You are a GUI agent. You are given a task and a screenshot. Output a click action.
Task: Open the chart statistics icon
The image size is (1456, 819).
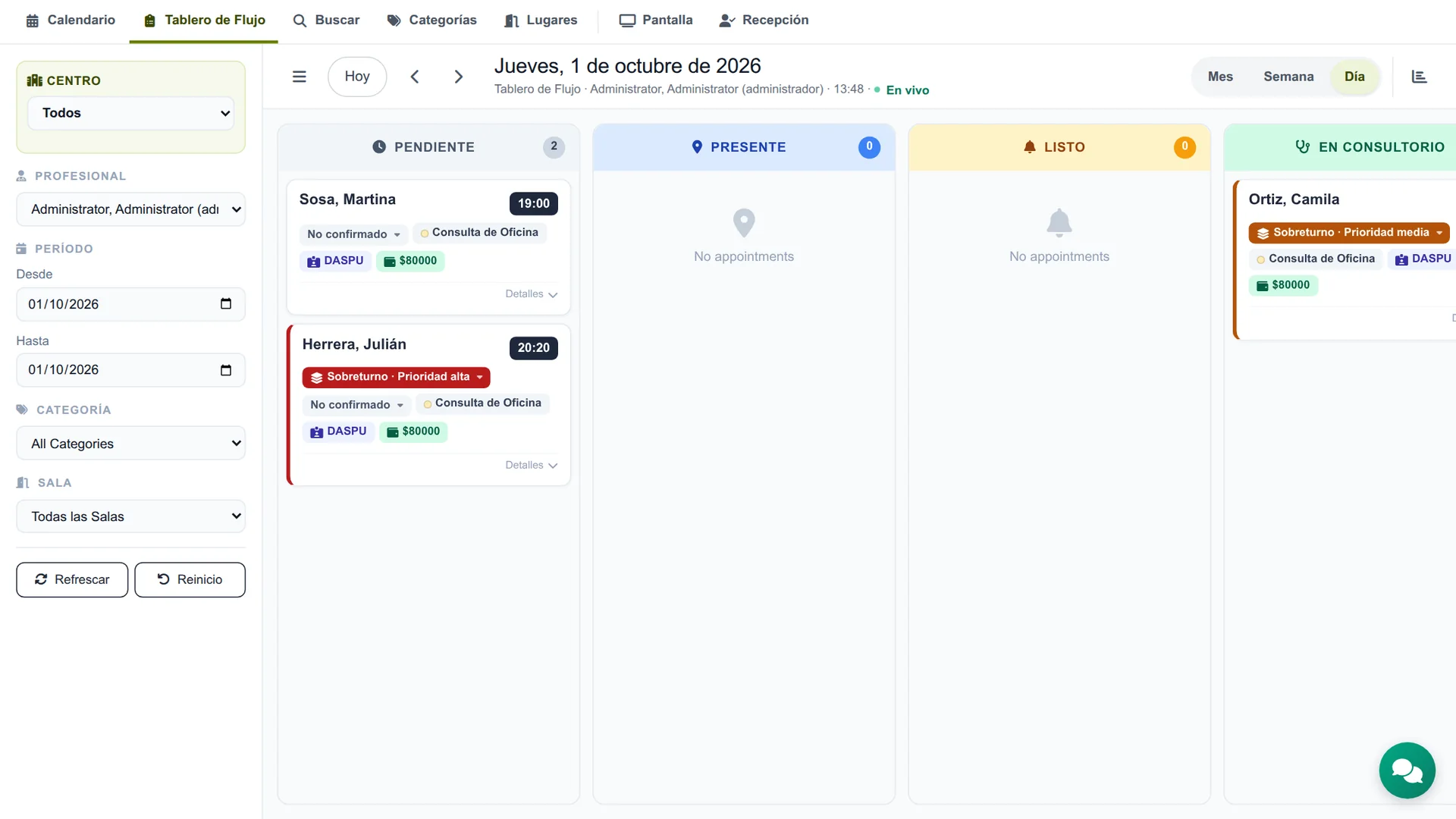pyautogui.click(x=1420, y=77)
